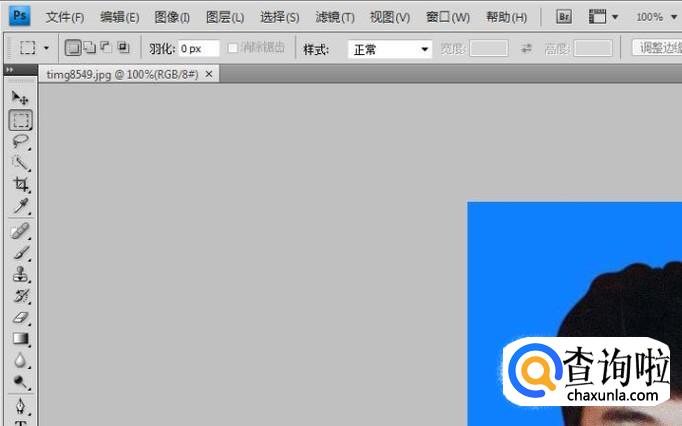Open the tool preset picker arrow
Screen dimensions: 682x426
click(x=46, y=48)
